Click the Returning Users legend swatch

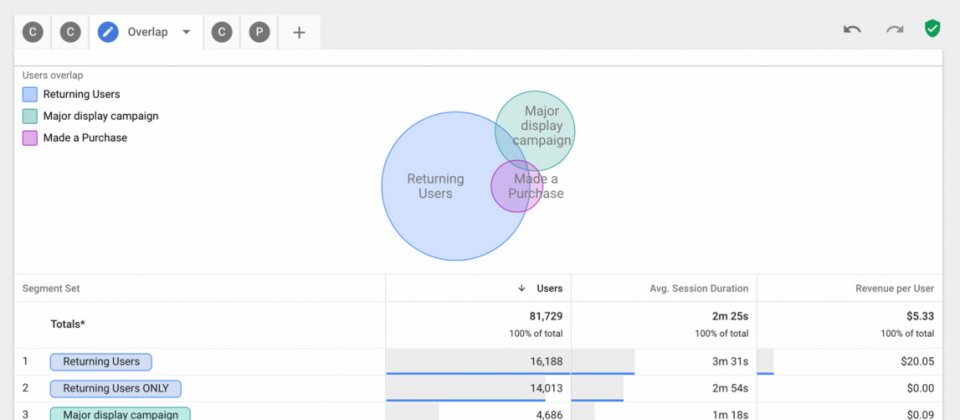point(30,94)
